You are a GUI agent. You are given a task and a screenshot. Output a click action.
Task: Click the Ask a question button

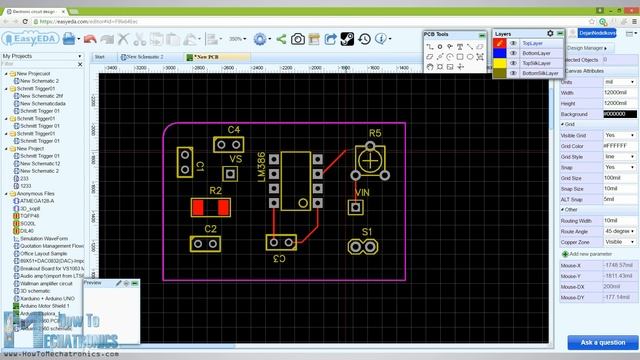coord(603,343)
